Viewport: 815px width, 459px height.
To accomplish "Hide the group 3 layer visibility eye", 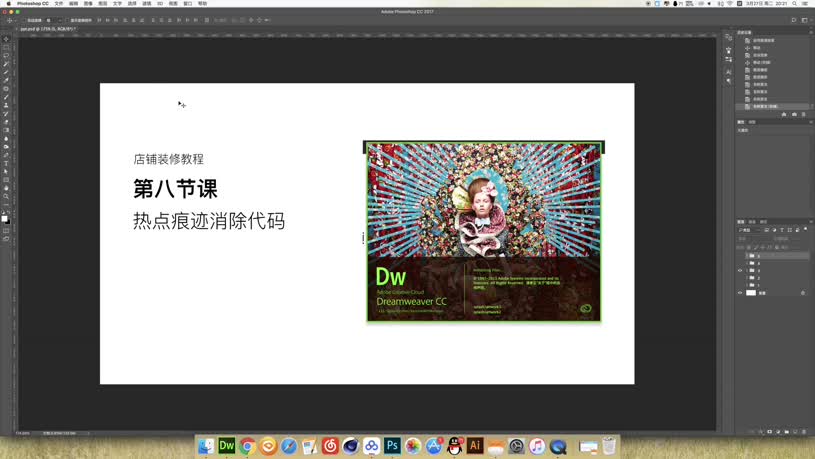I will pos(740,270).
